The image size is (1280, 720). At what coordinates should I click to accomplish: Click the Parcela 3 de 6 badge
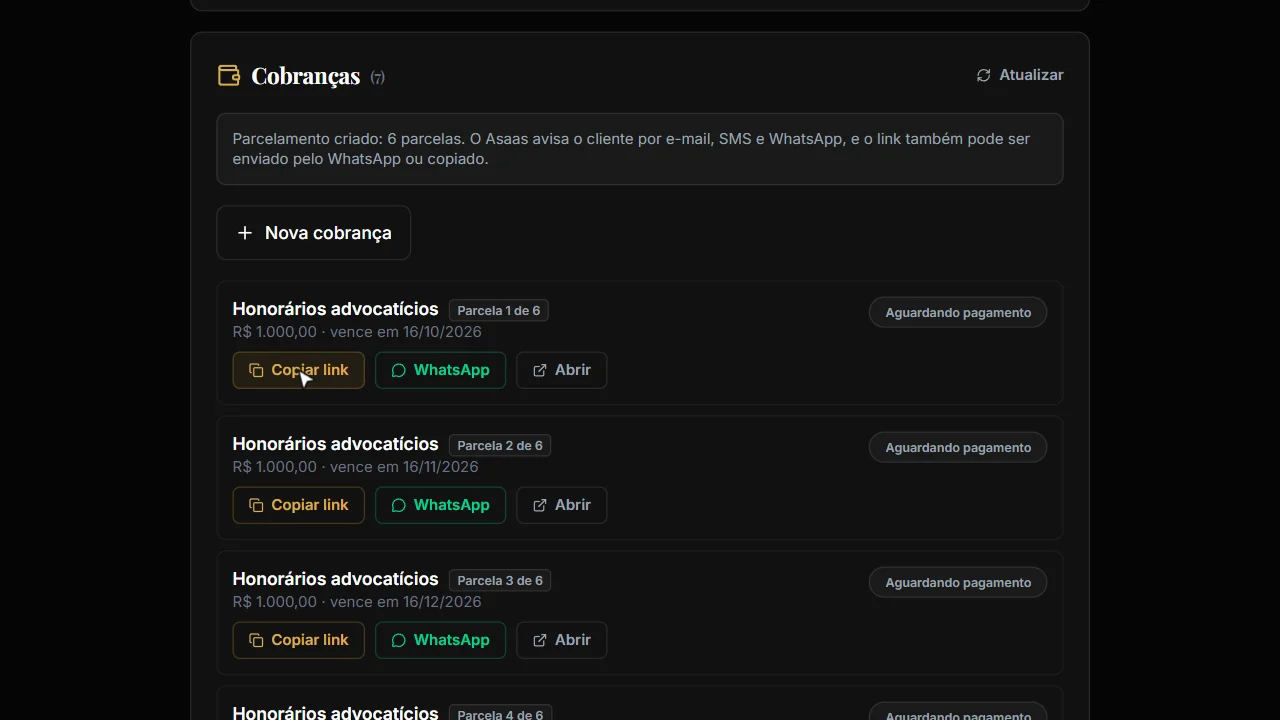(500, 581)
